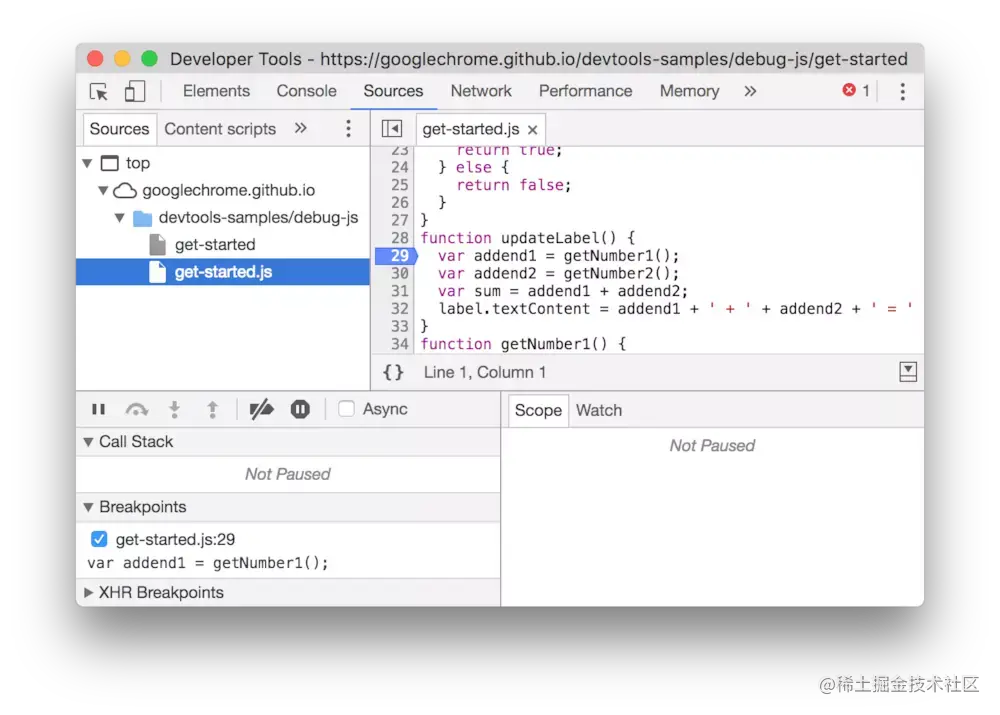Toggle the console drawer icon in the editor status bar

908,372
